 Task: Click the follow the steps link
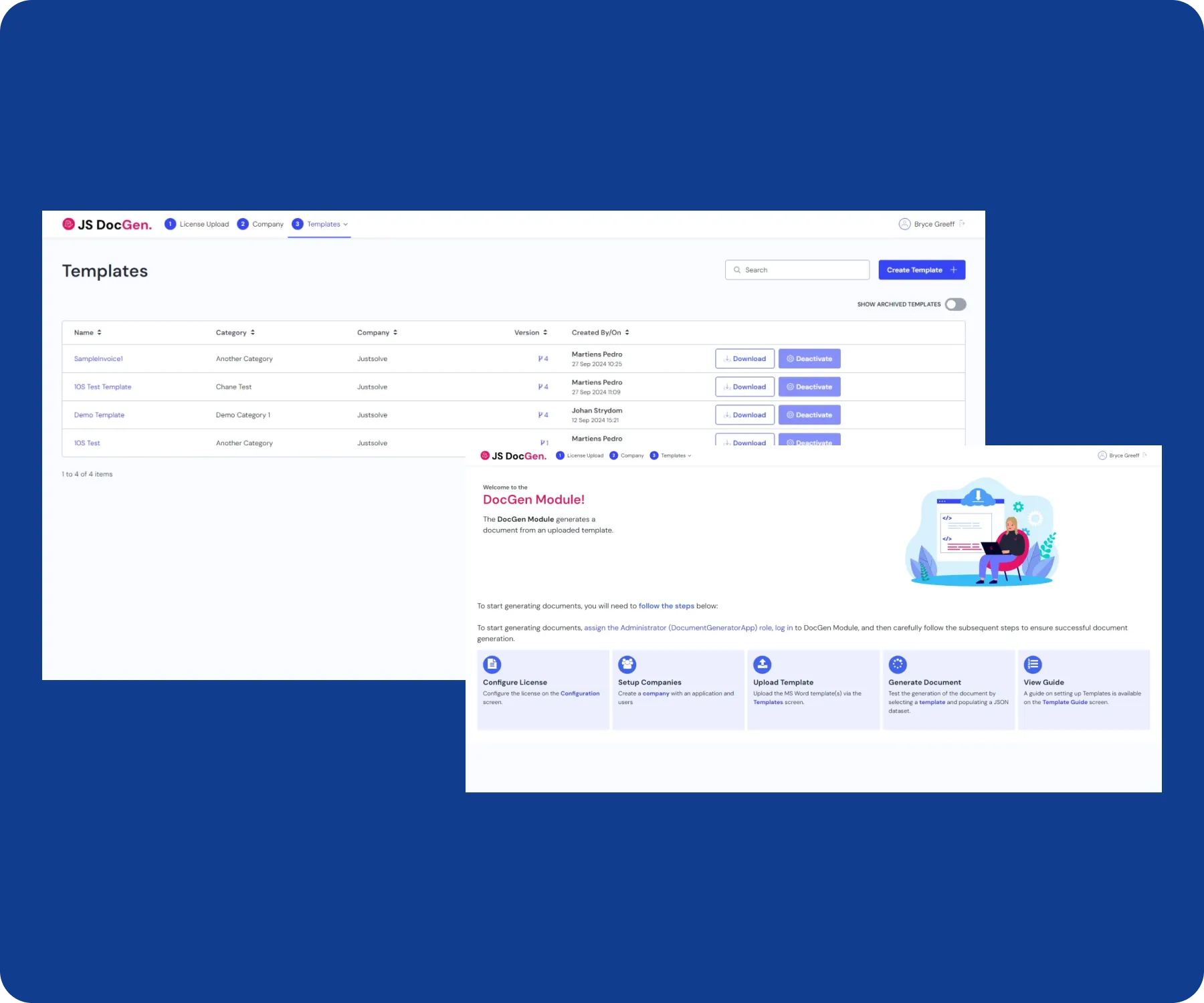pyautogui.click(x=666, y=606)
